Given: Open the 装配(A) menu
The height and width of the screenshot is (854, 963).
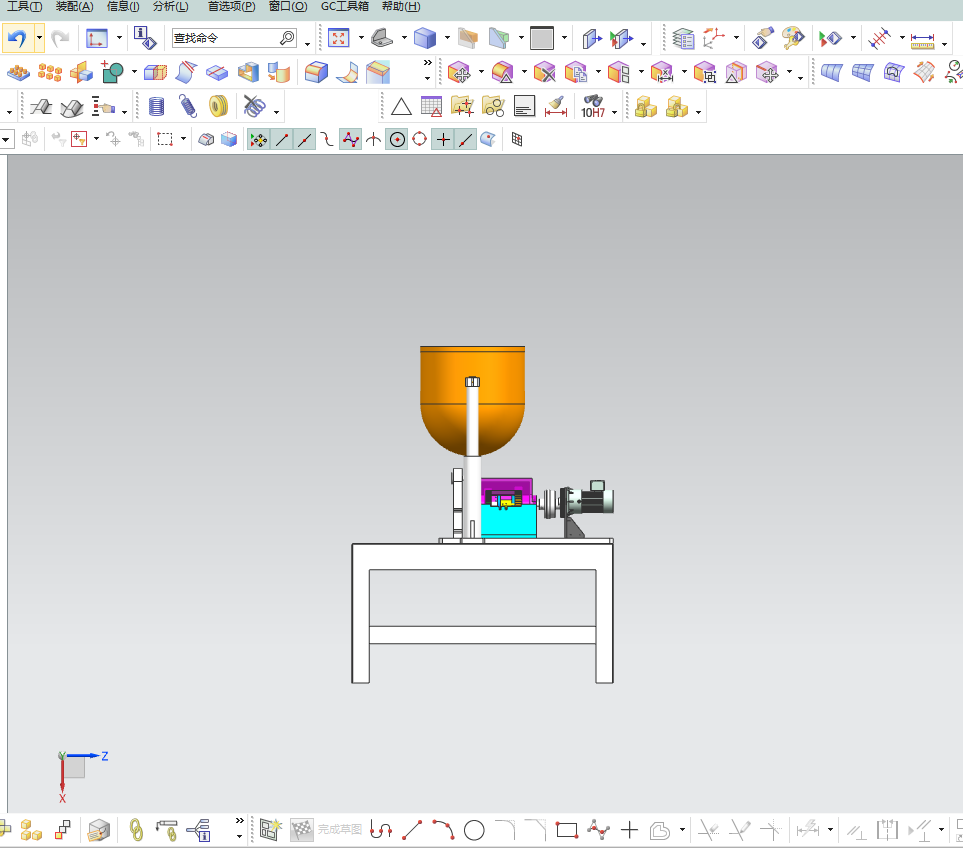Looking at the screenshot, I should click(x=74, y=7).
